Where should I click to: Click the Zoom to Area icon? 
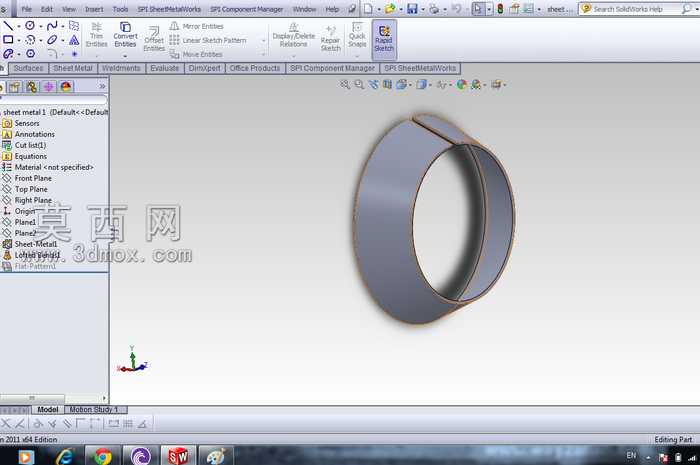coord(359,84)
